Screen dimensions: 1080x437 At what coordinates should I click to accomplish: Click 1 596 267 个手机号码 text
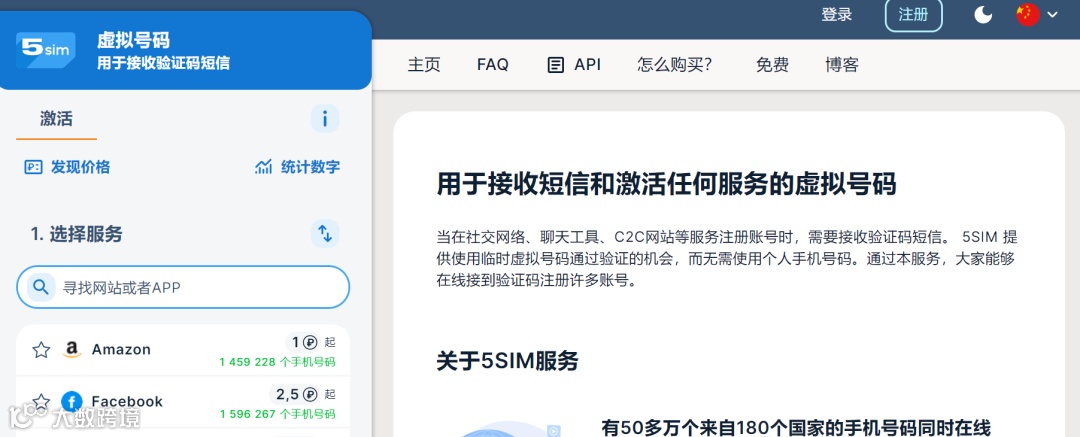point(278,414)
